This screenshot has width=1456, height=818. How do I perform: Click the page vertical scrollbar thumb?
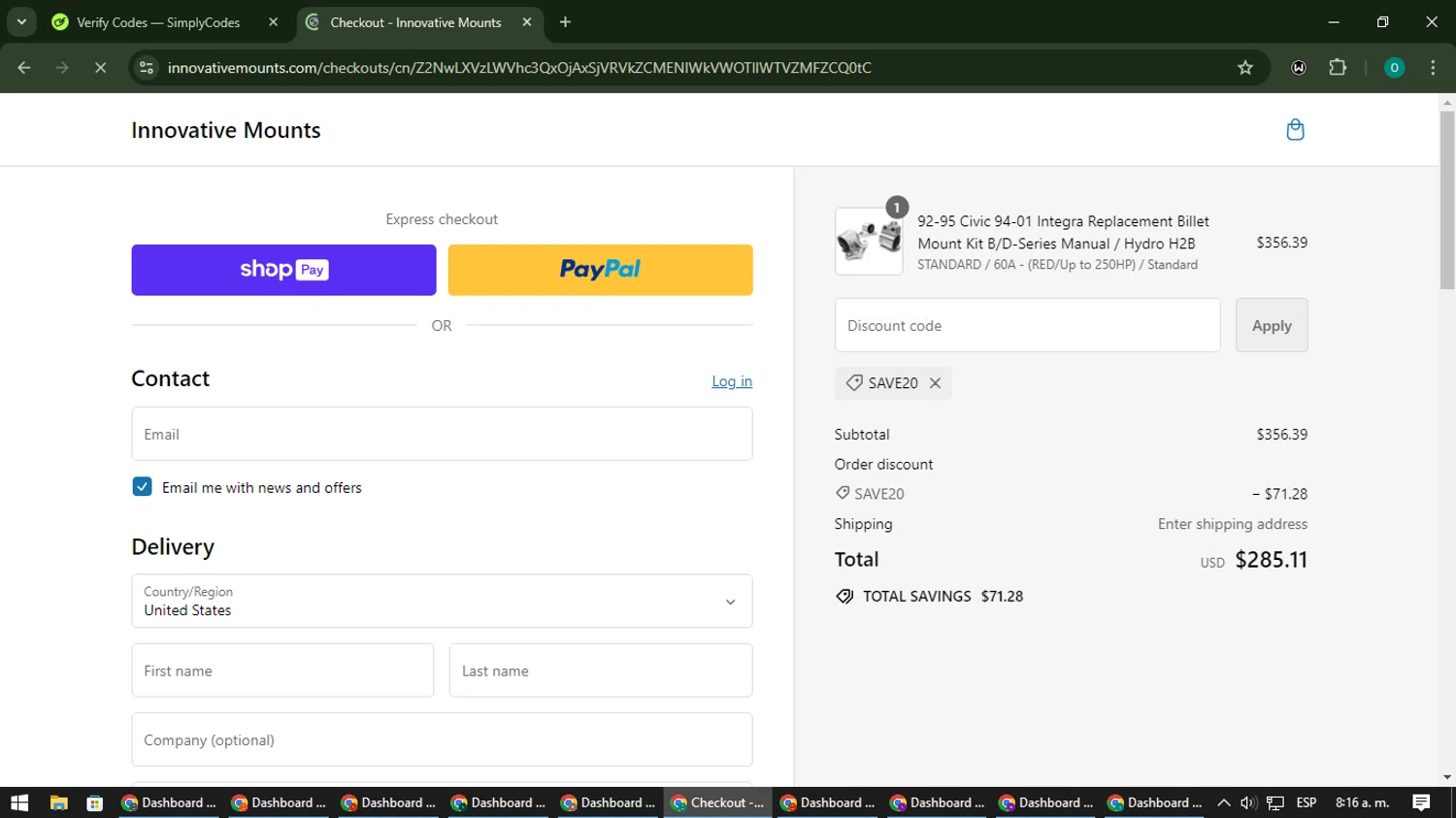(1447, 199)
